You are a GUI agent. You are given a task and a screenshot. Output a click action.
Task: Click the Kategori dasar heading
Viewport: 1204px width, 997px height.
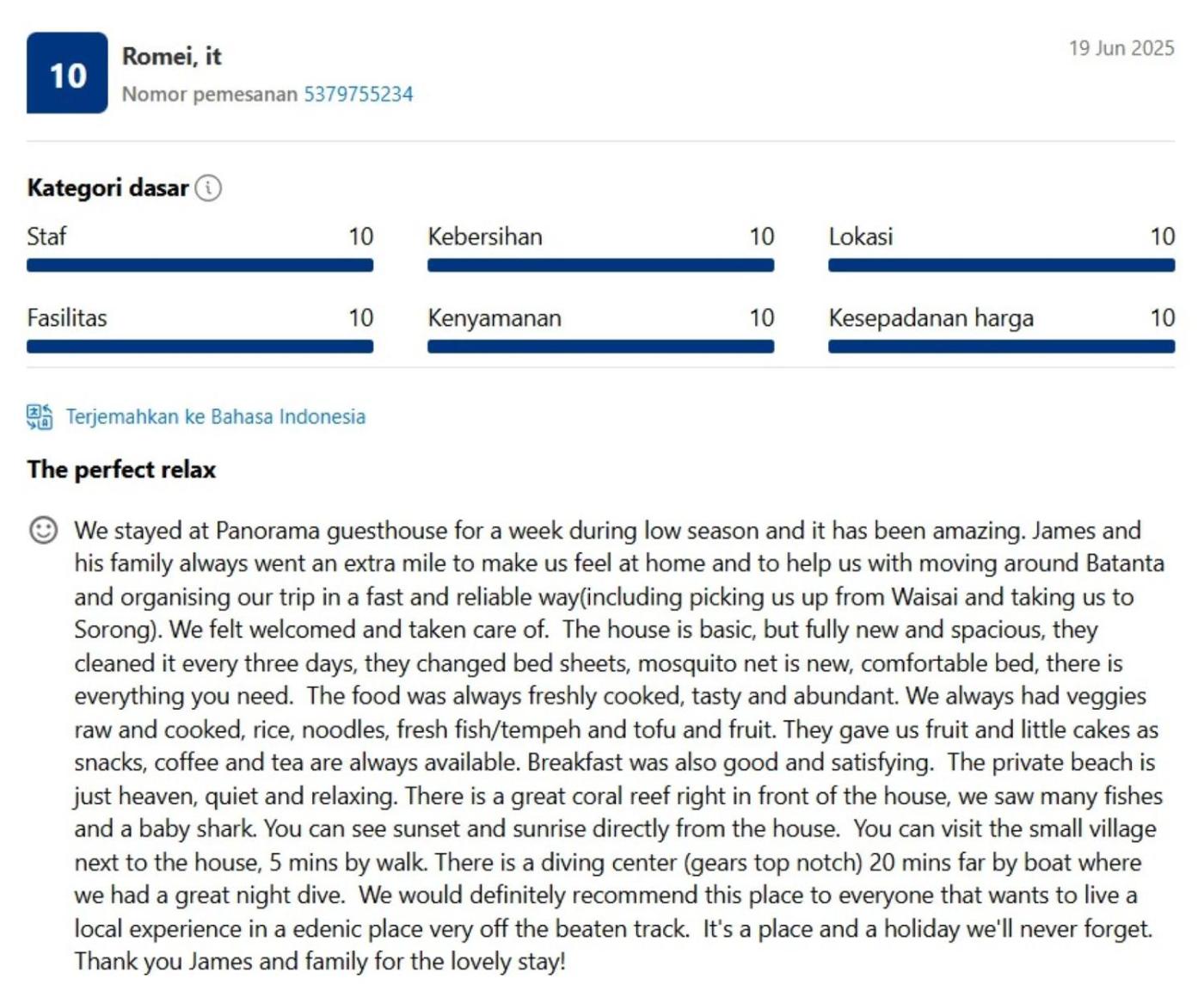click(x=107, y=188)
